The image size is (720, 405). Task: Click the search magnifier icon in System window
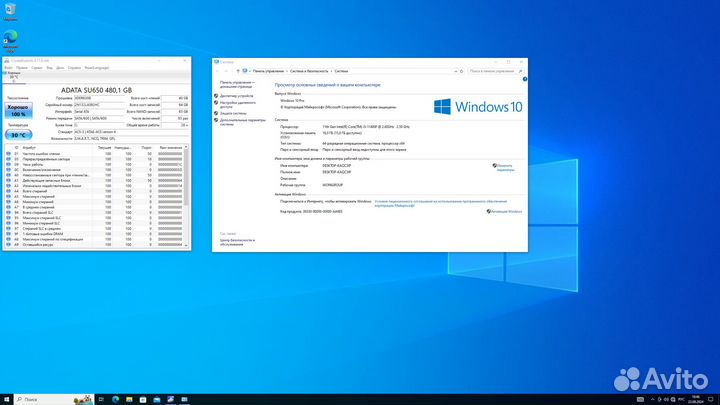tap(520, 71)
